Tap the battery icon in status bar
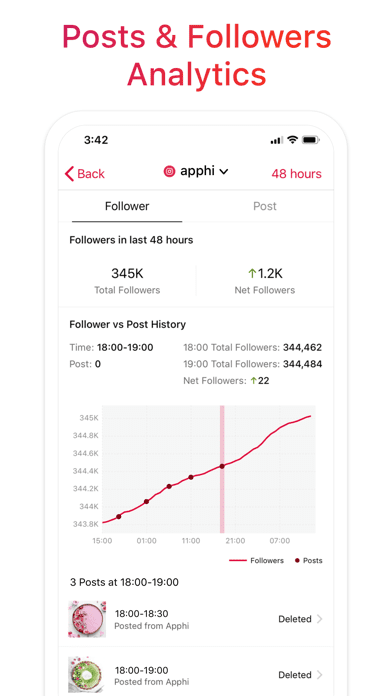 tap(311, 140)
